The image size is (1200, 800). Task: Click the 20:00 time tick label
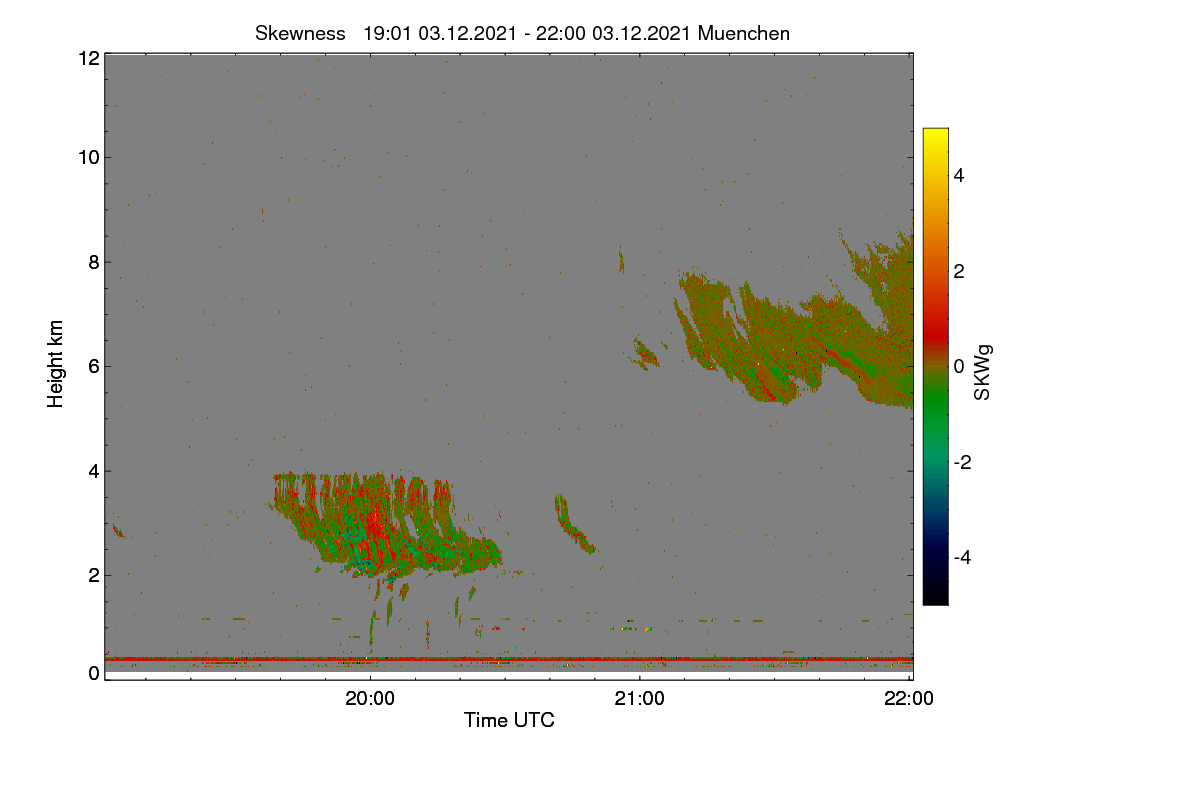(x=370, y=700)
